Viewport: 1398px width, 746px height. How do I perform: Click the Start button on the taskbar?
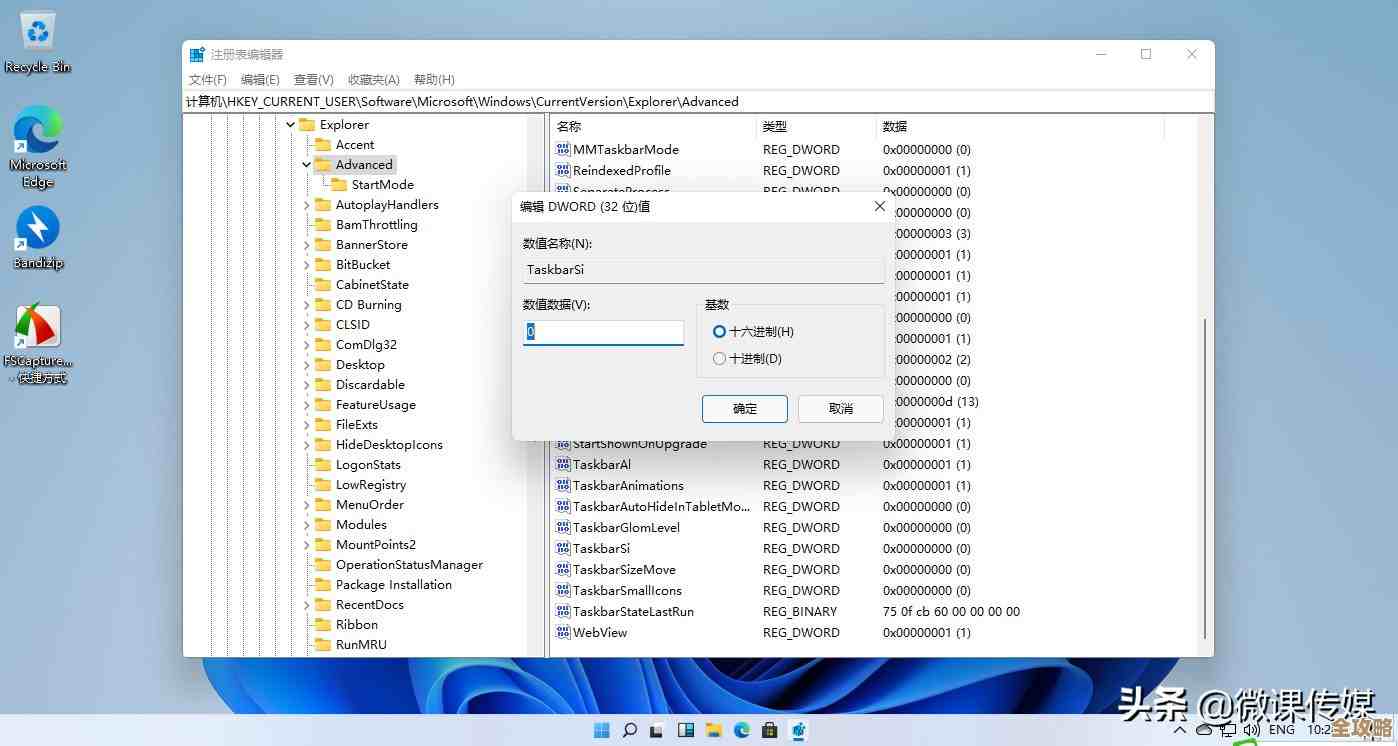coord(601,730)
